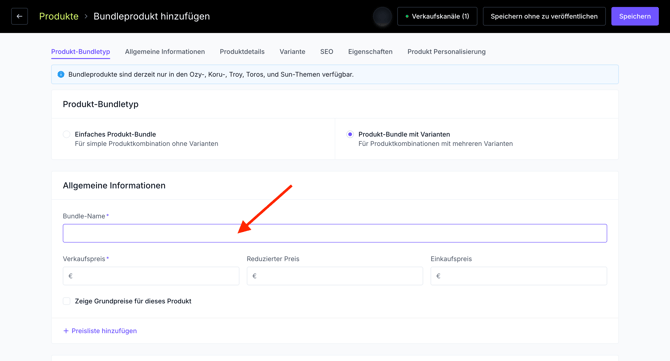Enable Zeige Grundpreise für dieses Produkt checkbox
Viewport: 670px width, 361px height.
[x=67, y=301]
